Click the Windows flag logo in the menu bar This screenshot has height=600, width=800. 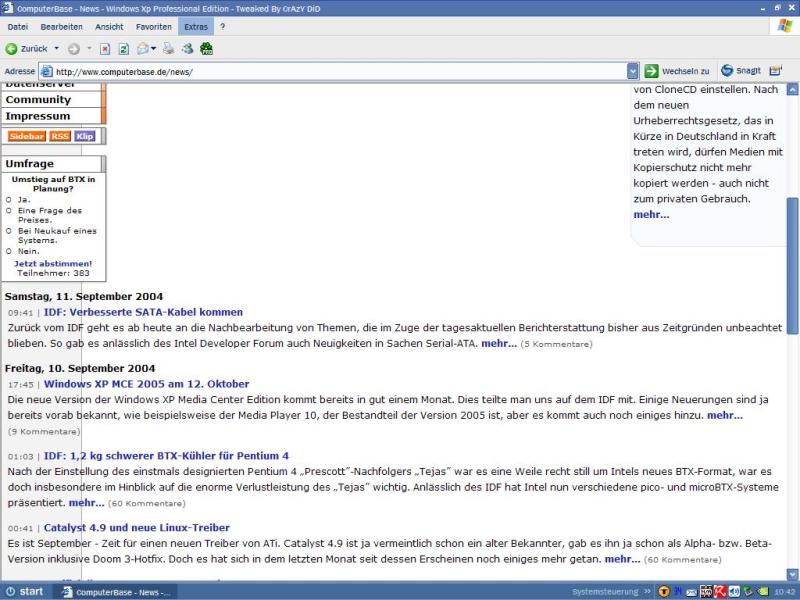786,26
